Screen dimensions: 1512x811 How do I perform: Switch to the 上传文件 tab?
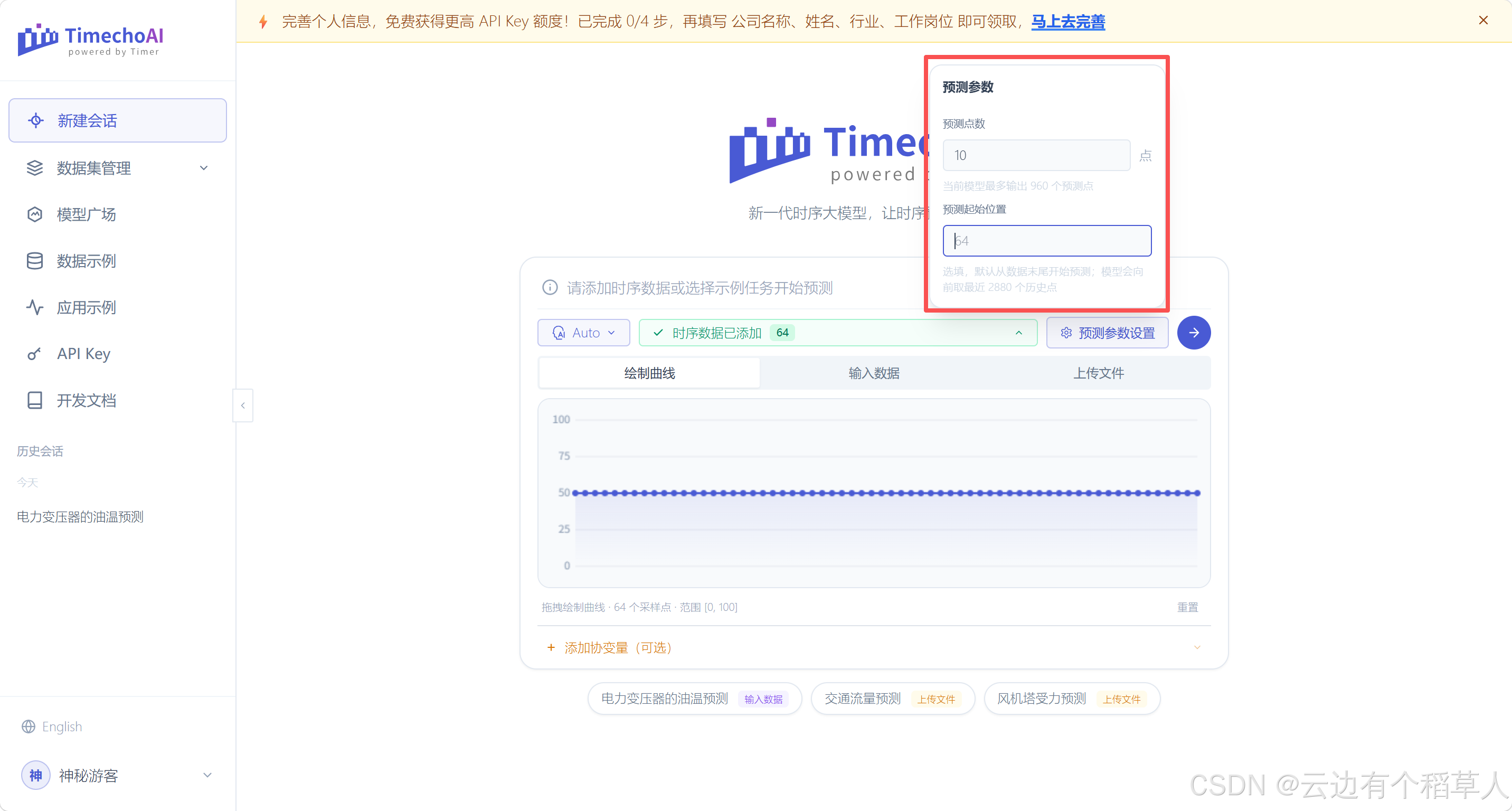pos(1099,373)
